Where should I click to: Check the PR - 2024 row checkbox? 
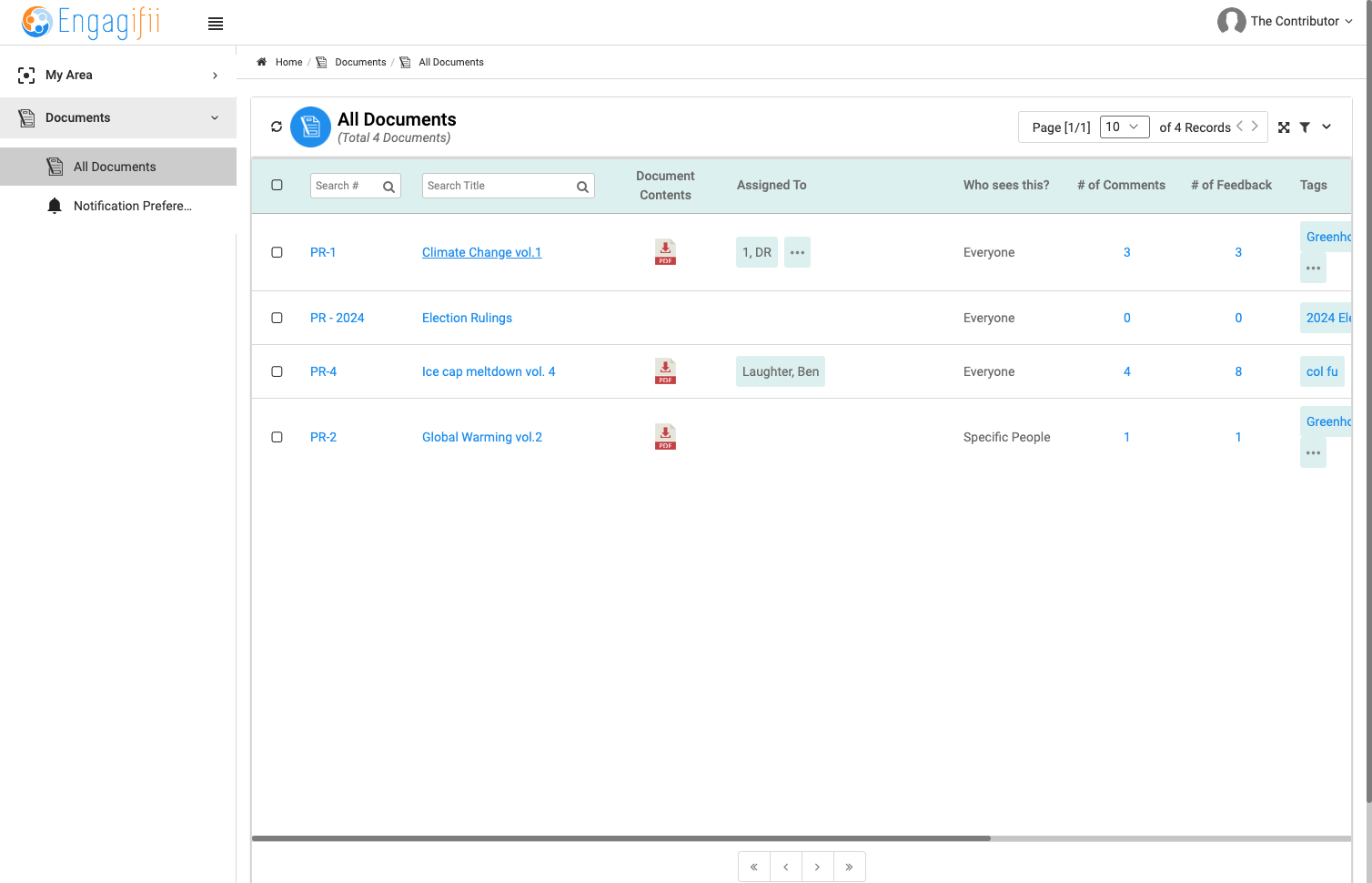tap(277, 318)
